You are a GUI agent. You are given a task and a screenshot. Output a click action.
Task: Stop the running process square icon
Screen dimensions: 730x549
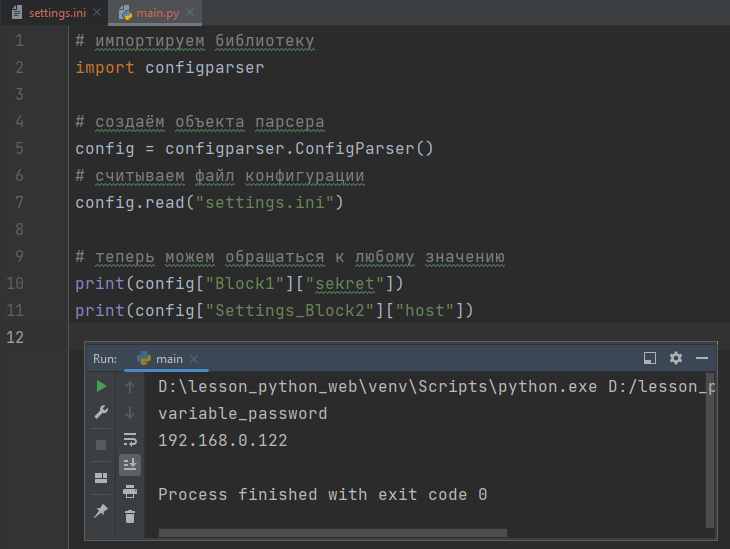pyautogui.click(x=101, y=445)
